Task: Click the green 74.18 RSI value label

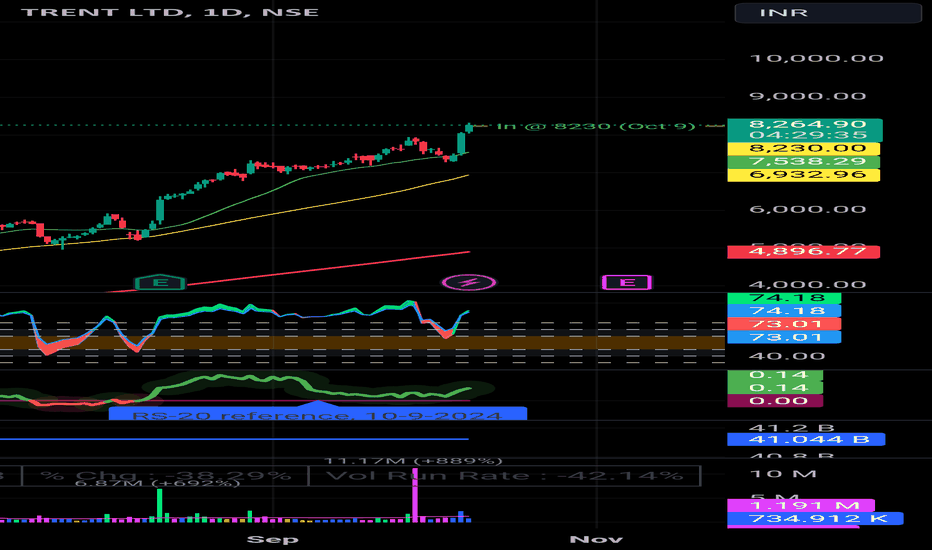Action: [x=784, y=298]
